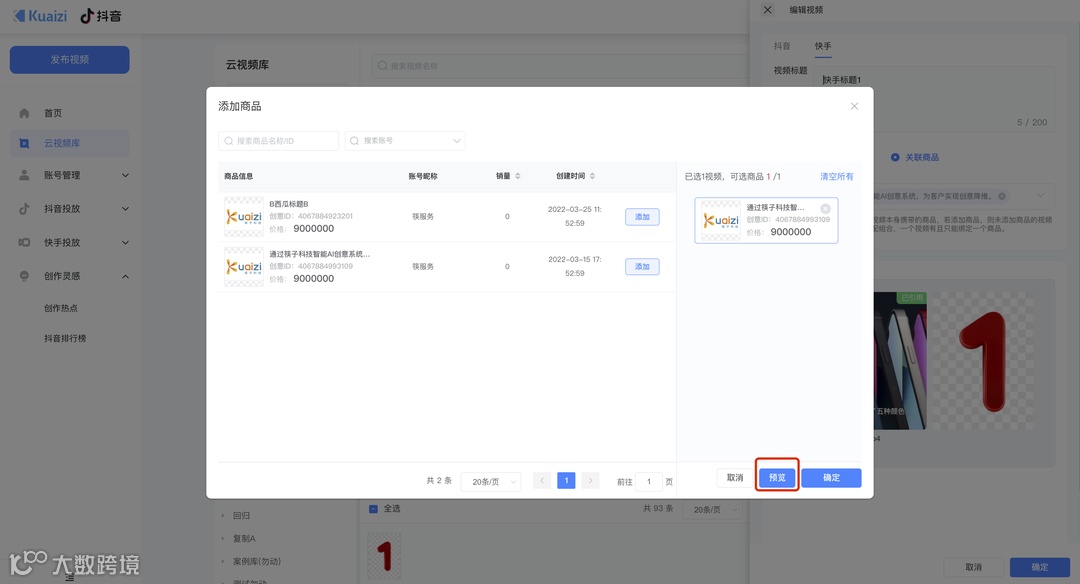The image size is (1080, 584).
Task: Click the 账号管理 account icon in sidebar
Action: [x=22, y=176]
